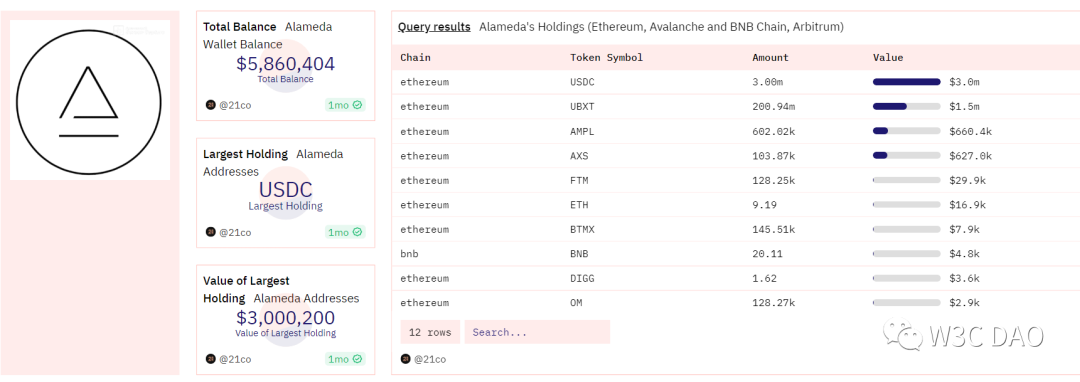Click the 9.19 ETH amount cell
Image resolution: width=1080 pixels, height=382 pixels.
765,204
